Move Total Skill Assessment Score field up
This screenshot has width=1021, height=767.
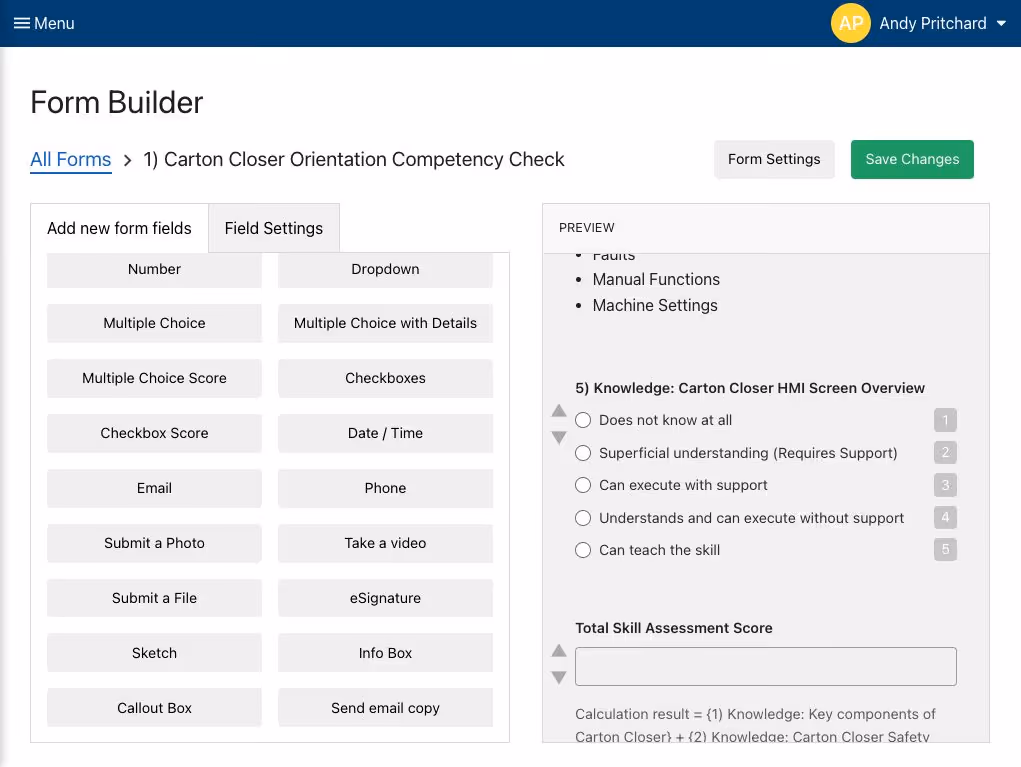tap(559, 650)
